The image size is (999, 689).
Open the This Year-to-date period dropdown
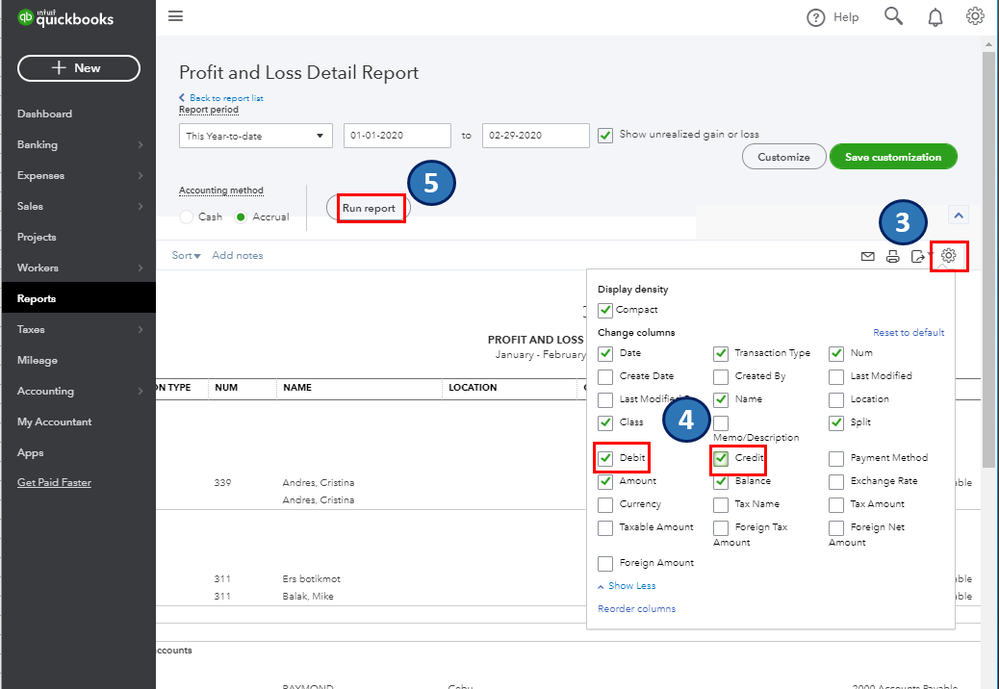pyautogui.click(x=255, y=136)
